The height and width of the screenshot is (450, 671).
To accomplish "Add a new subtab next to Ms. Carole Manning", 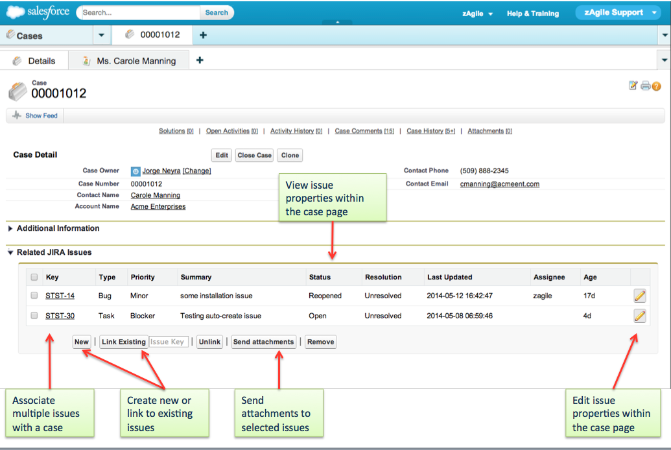I will pyautogui.click(x=200, y=60).
